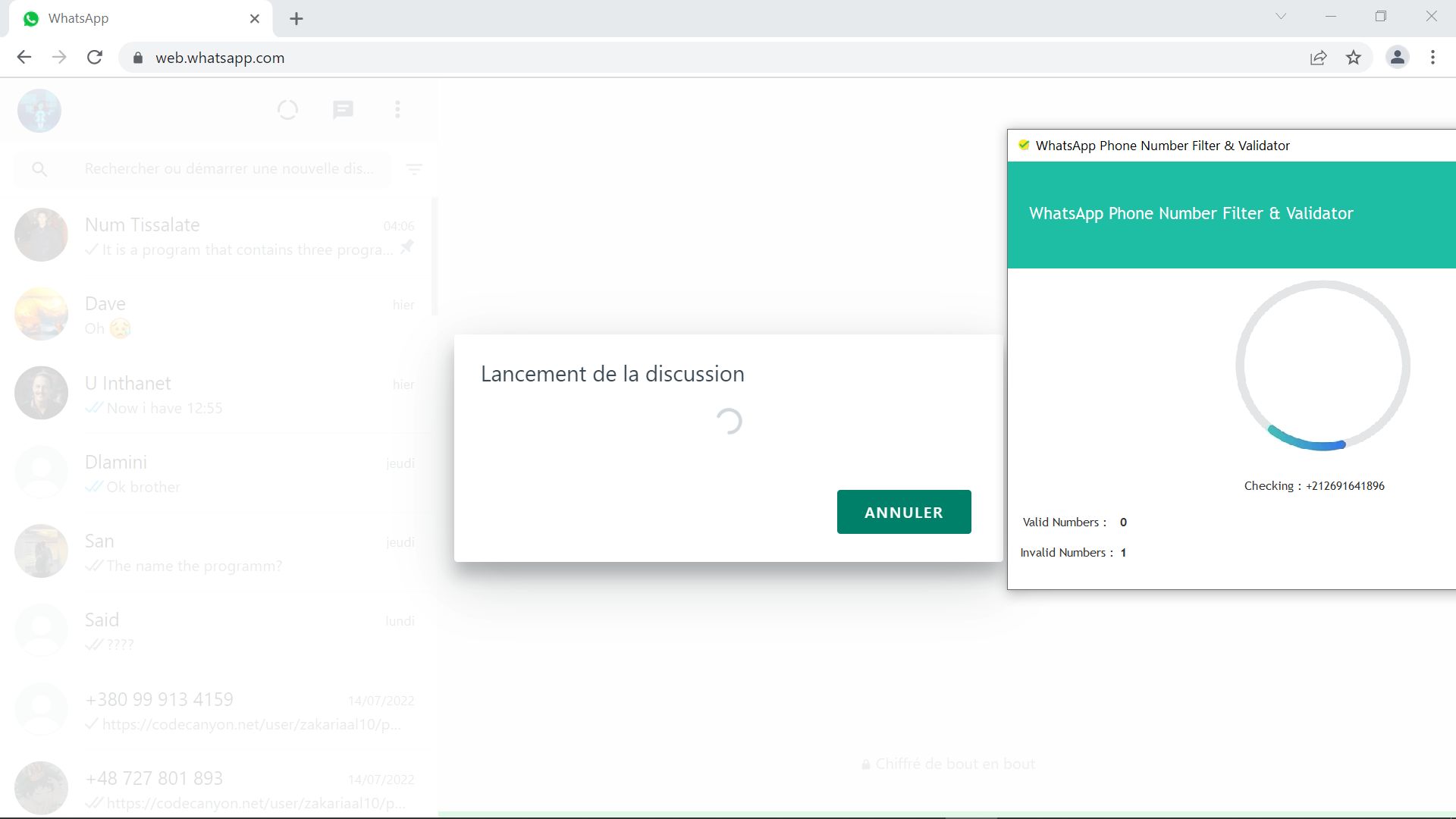The height and width of the screenshot is (819, 1456).
Task: Reload the web.whatsapp.com page
Action: point(95,58)
